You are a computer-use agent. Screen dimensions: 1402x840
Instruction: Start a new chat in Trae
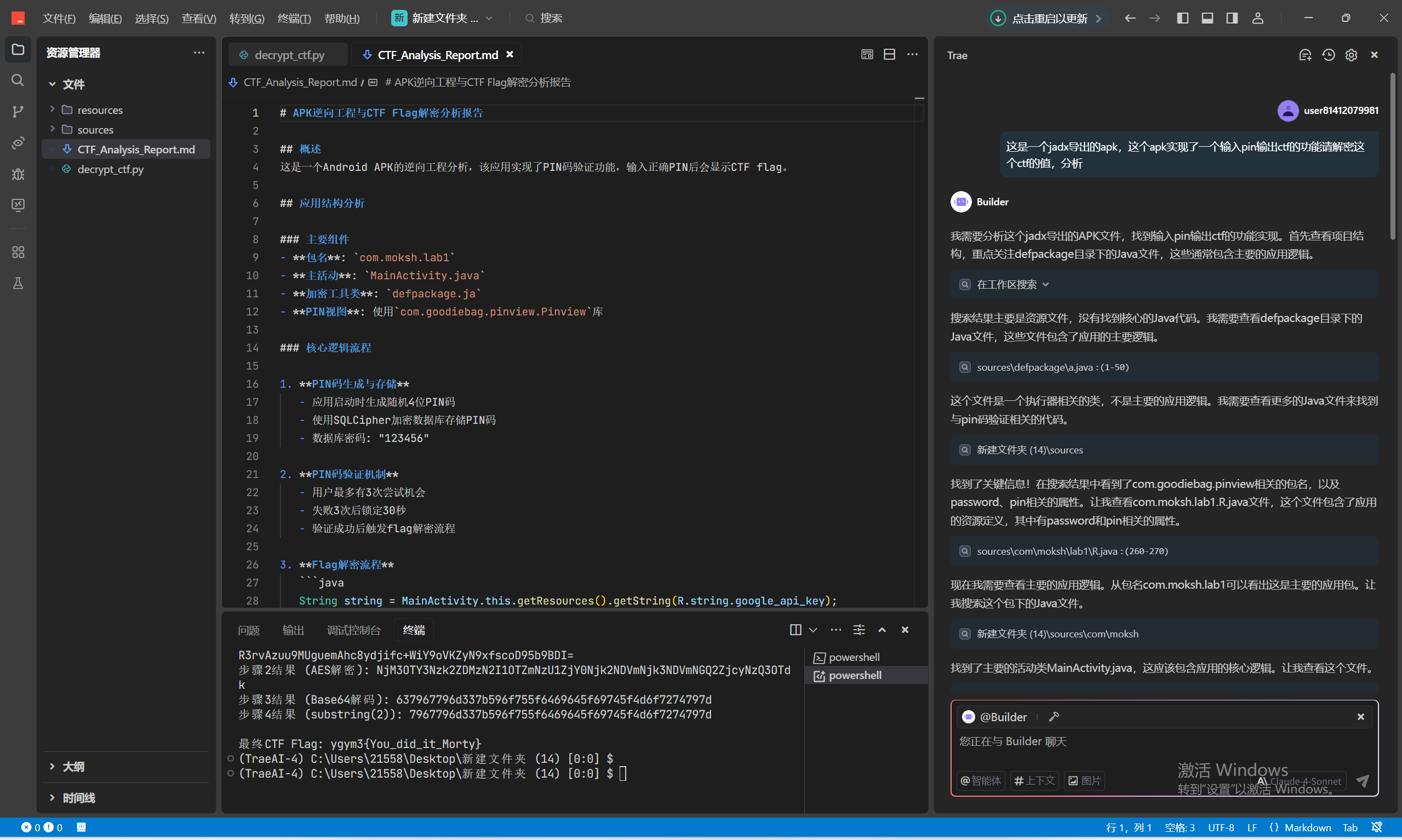click(x=1305, y=55)
